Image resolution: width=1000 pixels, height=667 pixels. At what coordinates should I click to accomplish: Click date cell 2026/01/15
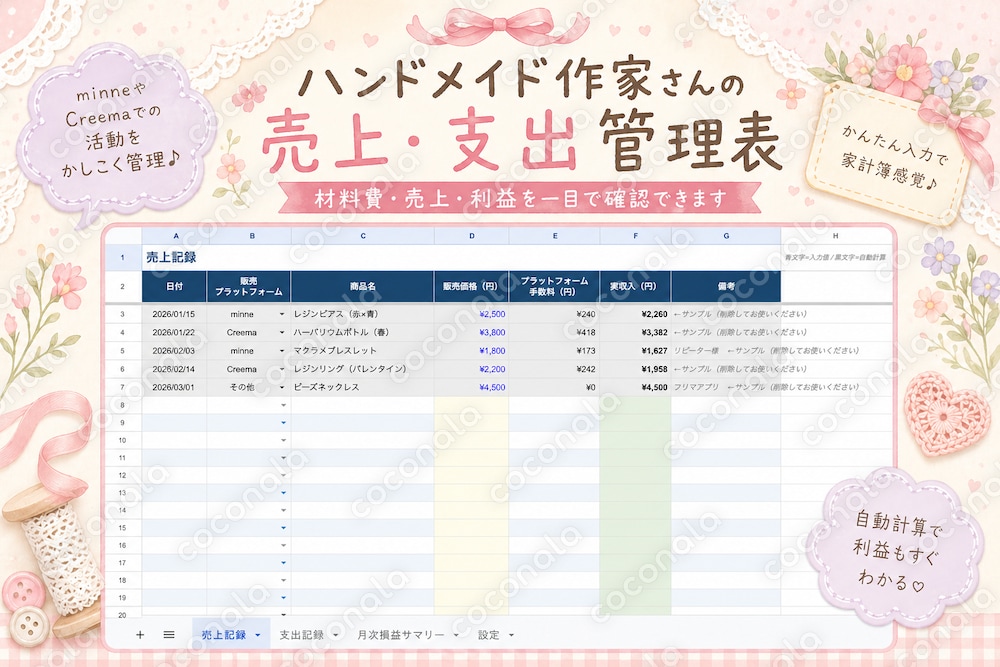(173, 314)
